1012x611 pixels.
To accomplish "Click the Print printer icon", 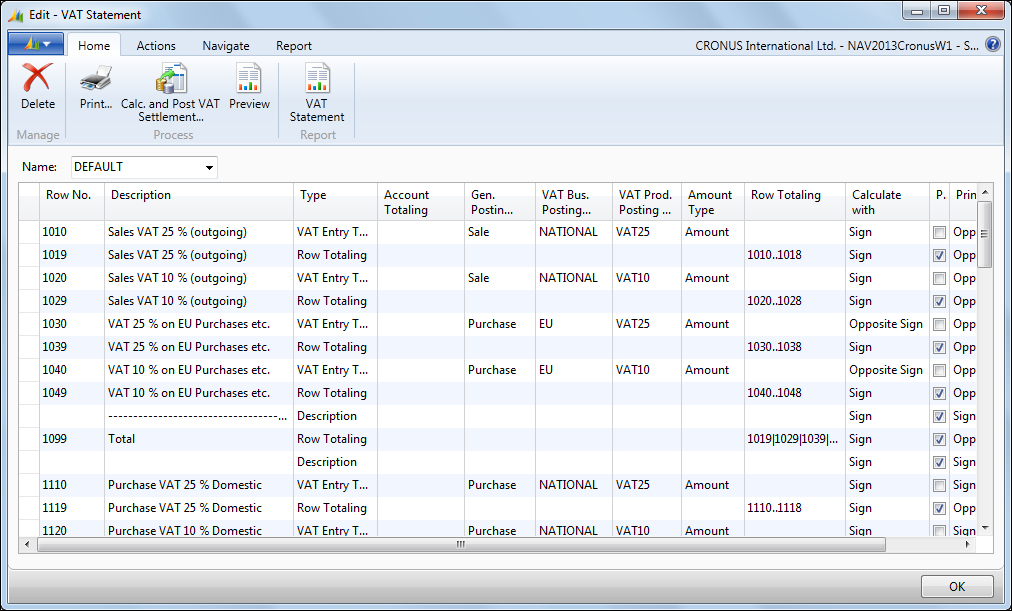I will [96, 79].
